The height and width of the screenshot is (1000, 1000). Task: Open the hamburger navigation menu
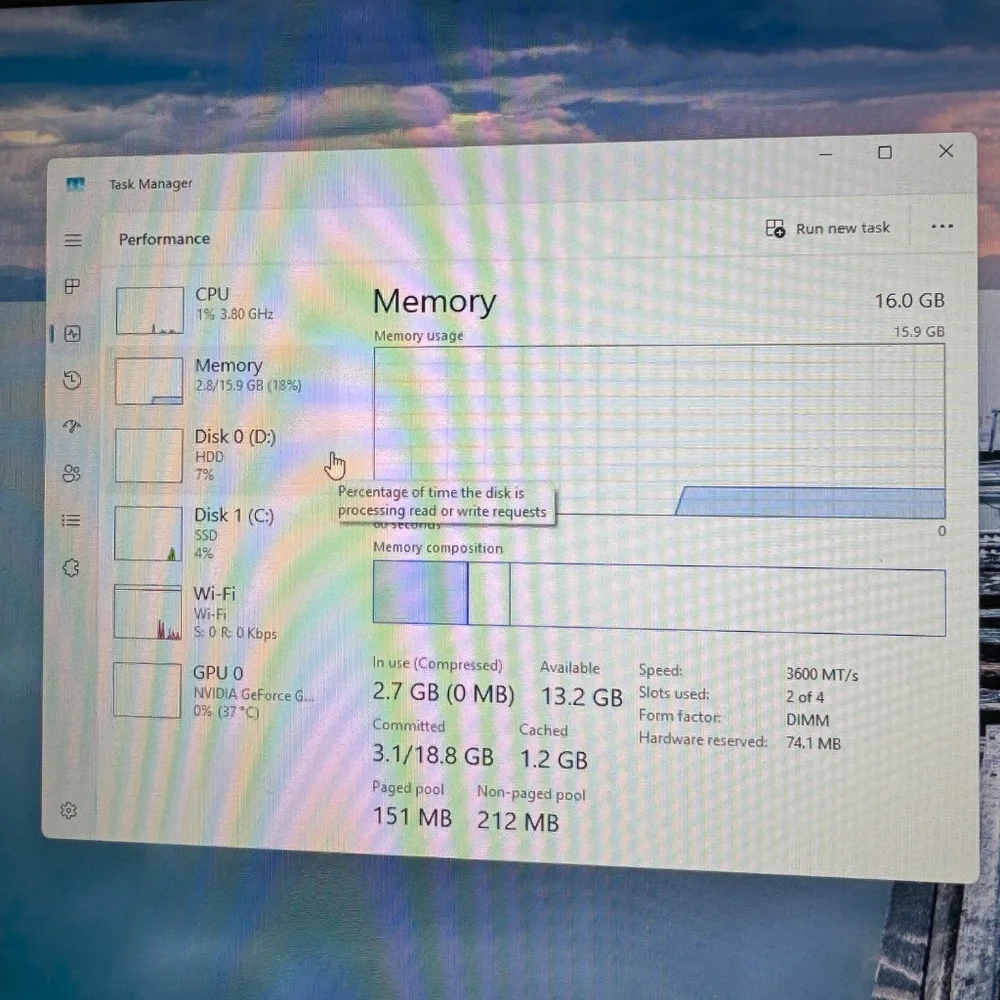click(x=73, y=240)
